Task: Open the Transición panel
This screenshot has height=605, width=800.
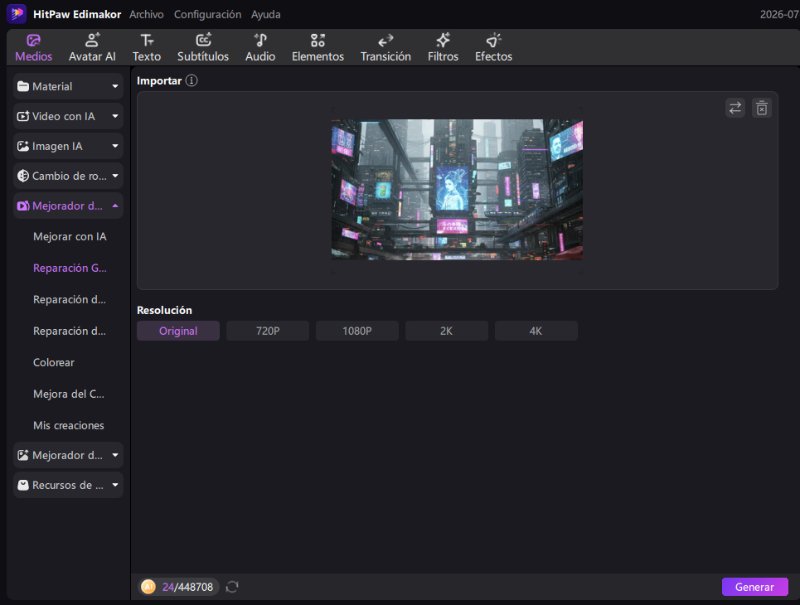Action: point(385,47)
